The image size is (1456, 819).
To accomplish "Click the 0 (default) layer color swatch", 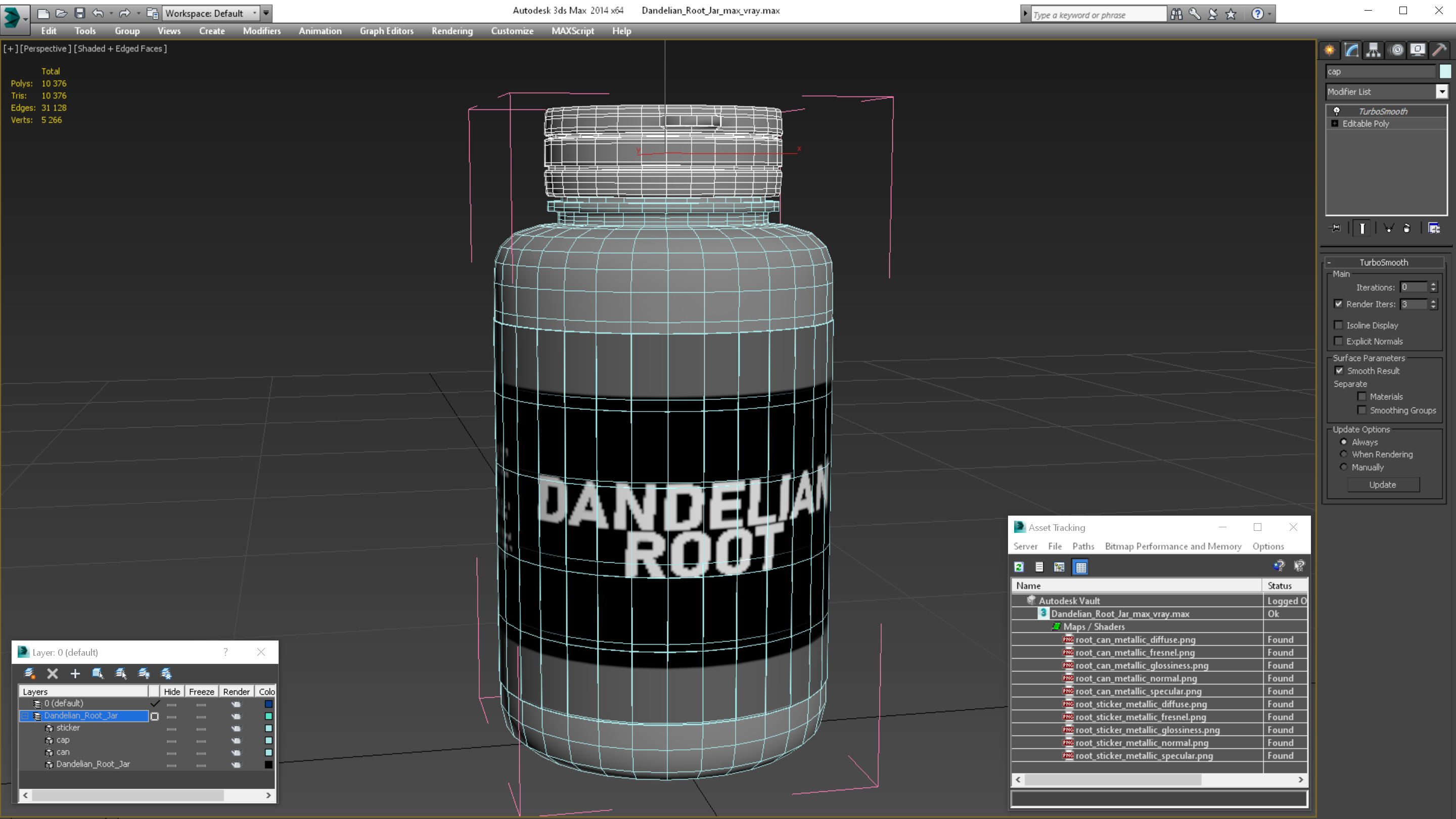I will (x=268, y=704).
